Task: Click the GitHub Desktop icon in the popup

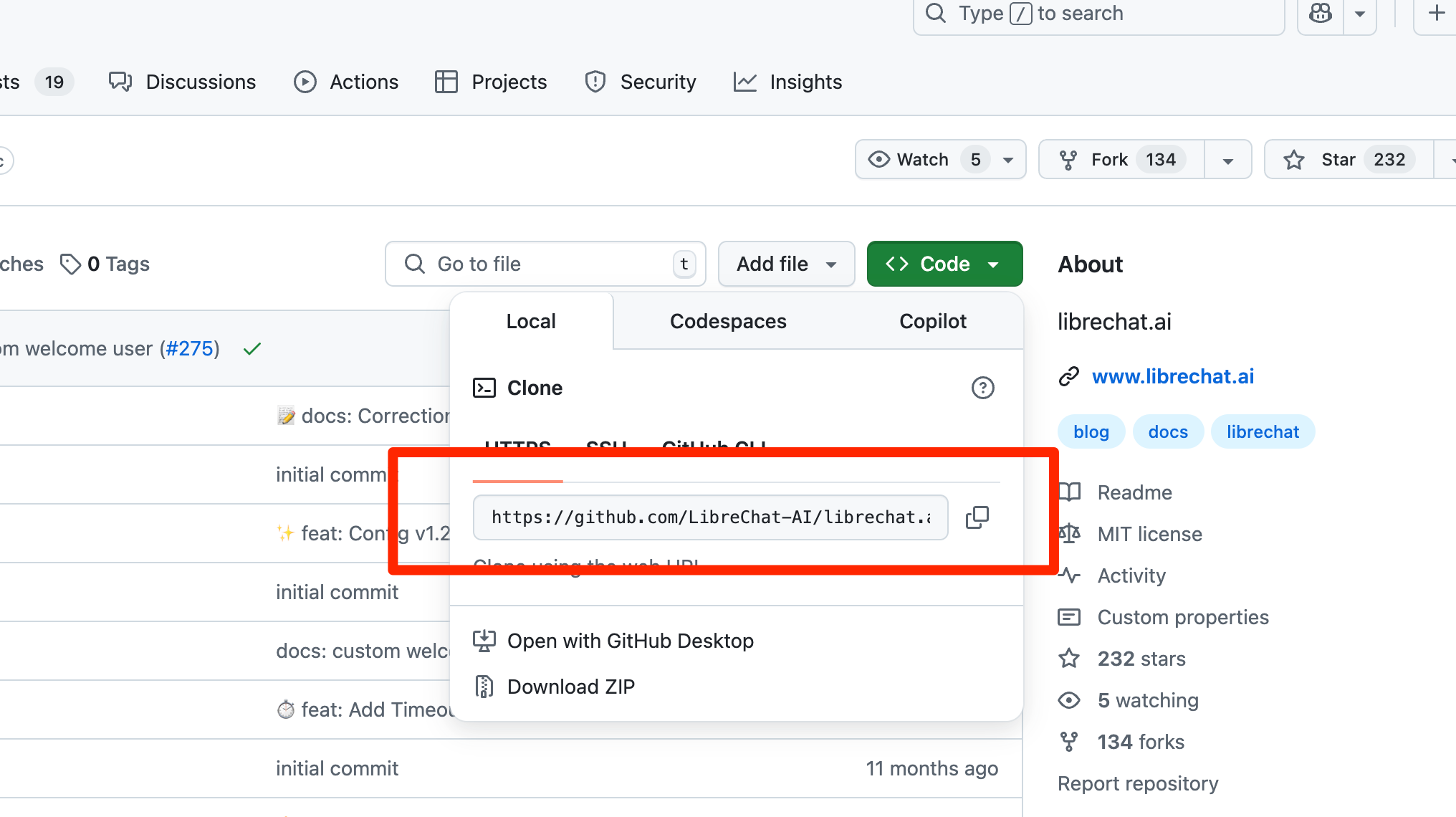Action: click(484, 641)
